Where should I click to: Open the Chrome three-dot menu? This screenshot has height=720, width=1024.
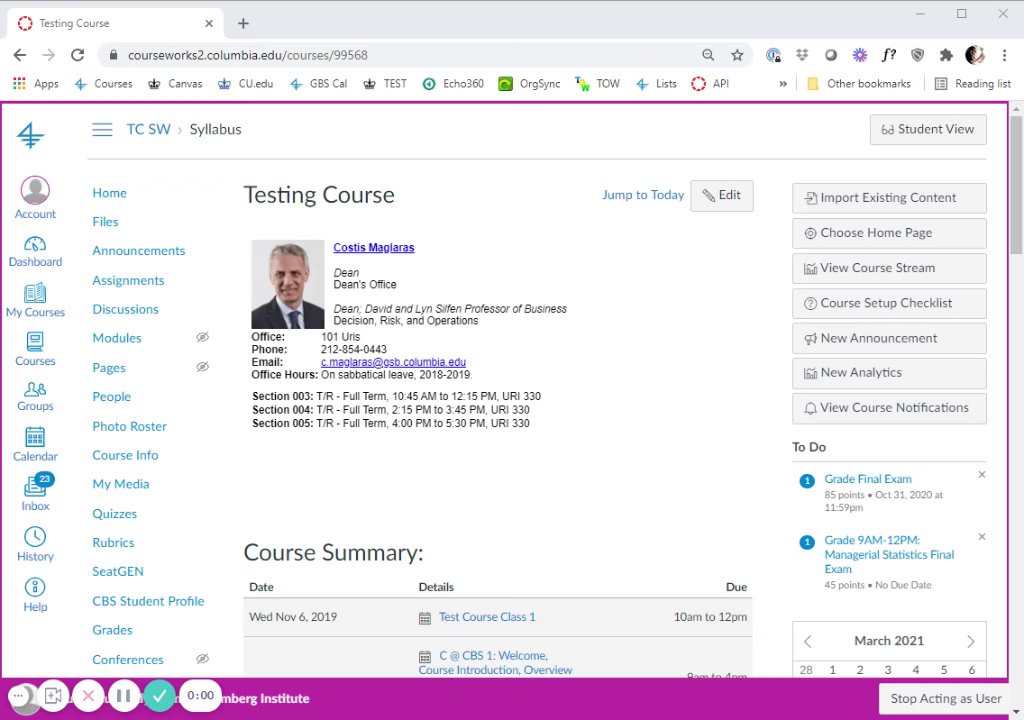point(1004,55)
